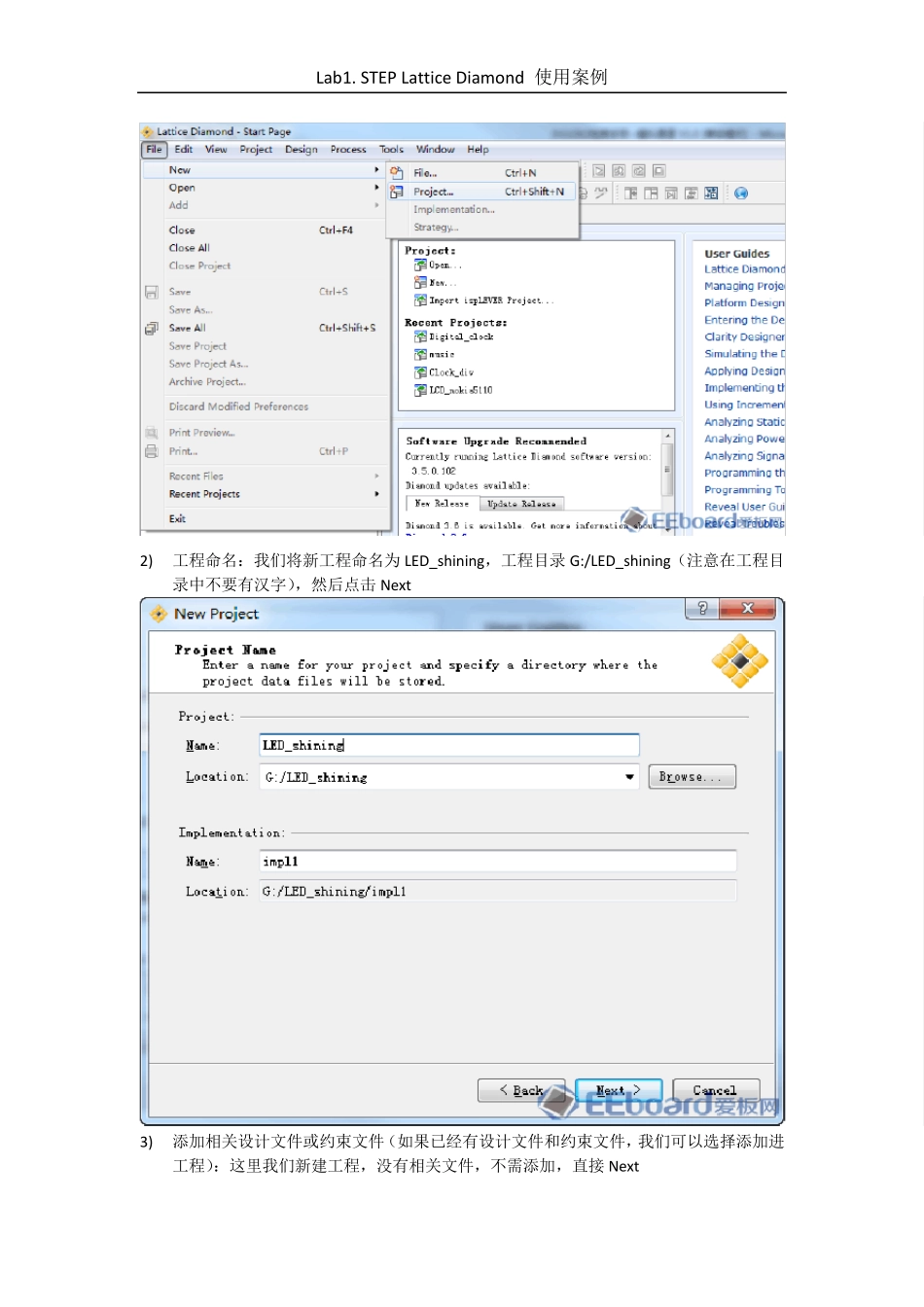Choose New File... with Ctrl+N shortcut

click(482, 173)
